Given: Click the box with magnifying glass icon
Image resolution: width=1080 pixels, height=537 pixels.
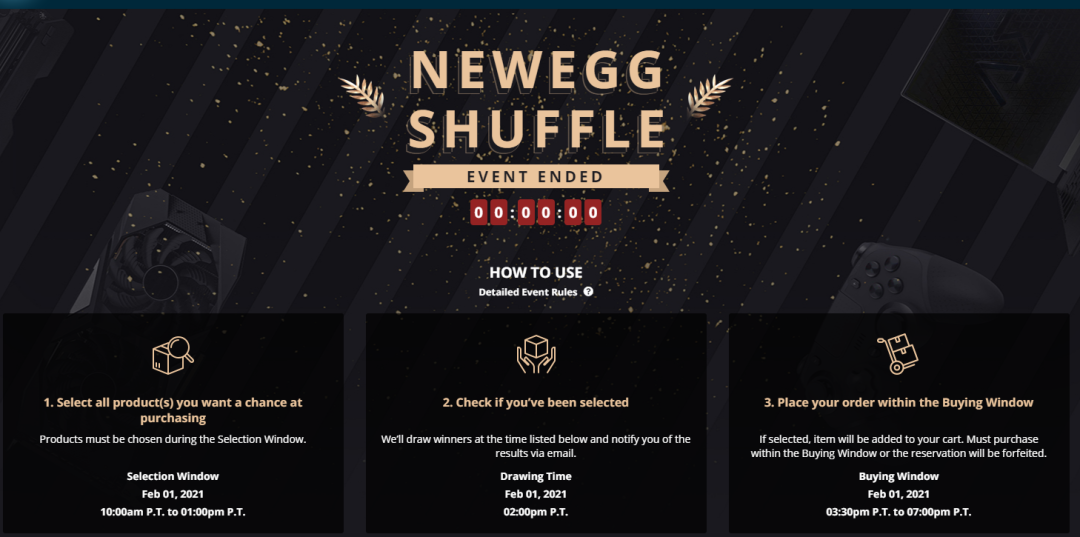Looking at the screenshot, I should point(172,356).
